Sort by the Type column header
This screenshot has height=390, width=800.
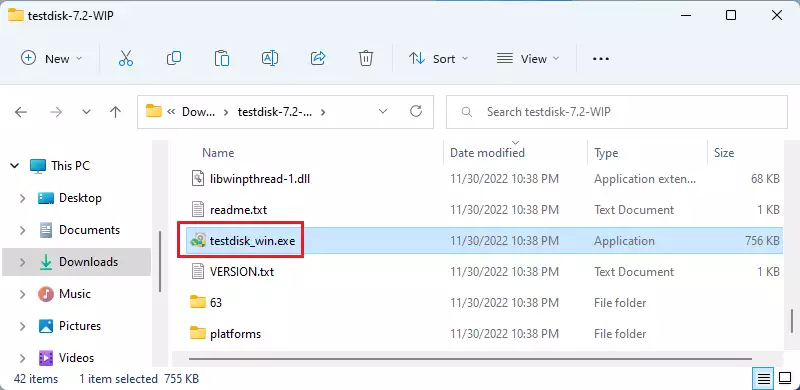(x=606, y=153)
